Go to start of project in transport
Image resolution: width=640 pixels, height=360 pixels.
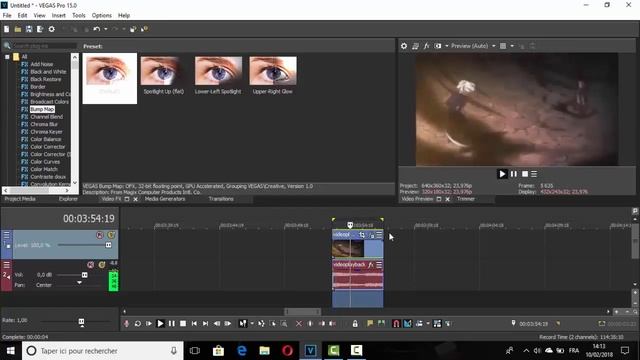tap(194, 324)
